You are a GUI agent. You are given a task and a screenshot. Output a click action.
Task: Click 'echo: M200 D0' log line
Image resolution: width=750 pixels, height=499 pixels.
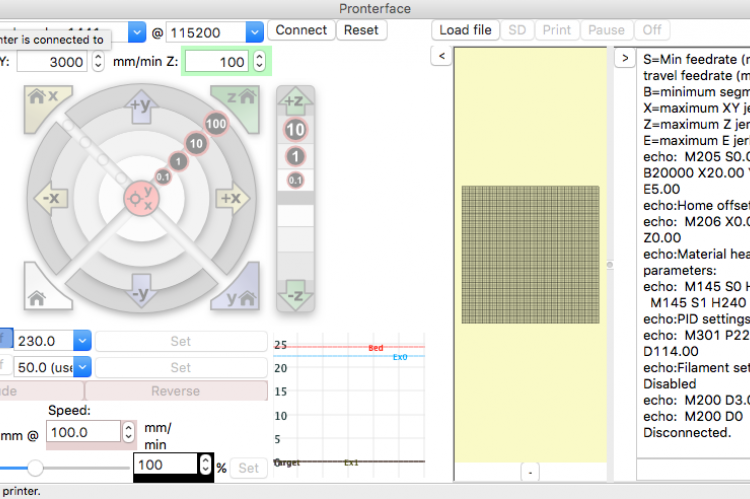693,416
